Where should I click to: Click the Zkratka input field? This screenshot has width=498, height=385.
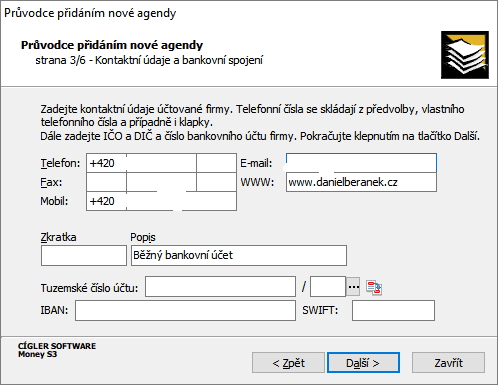[84, 255]
